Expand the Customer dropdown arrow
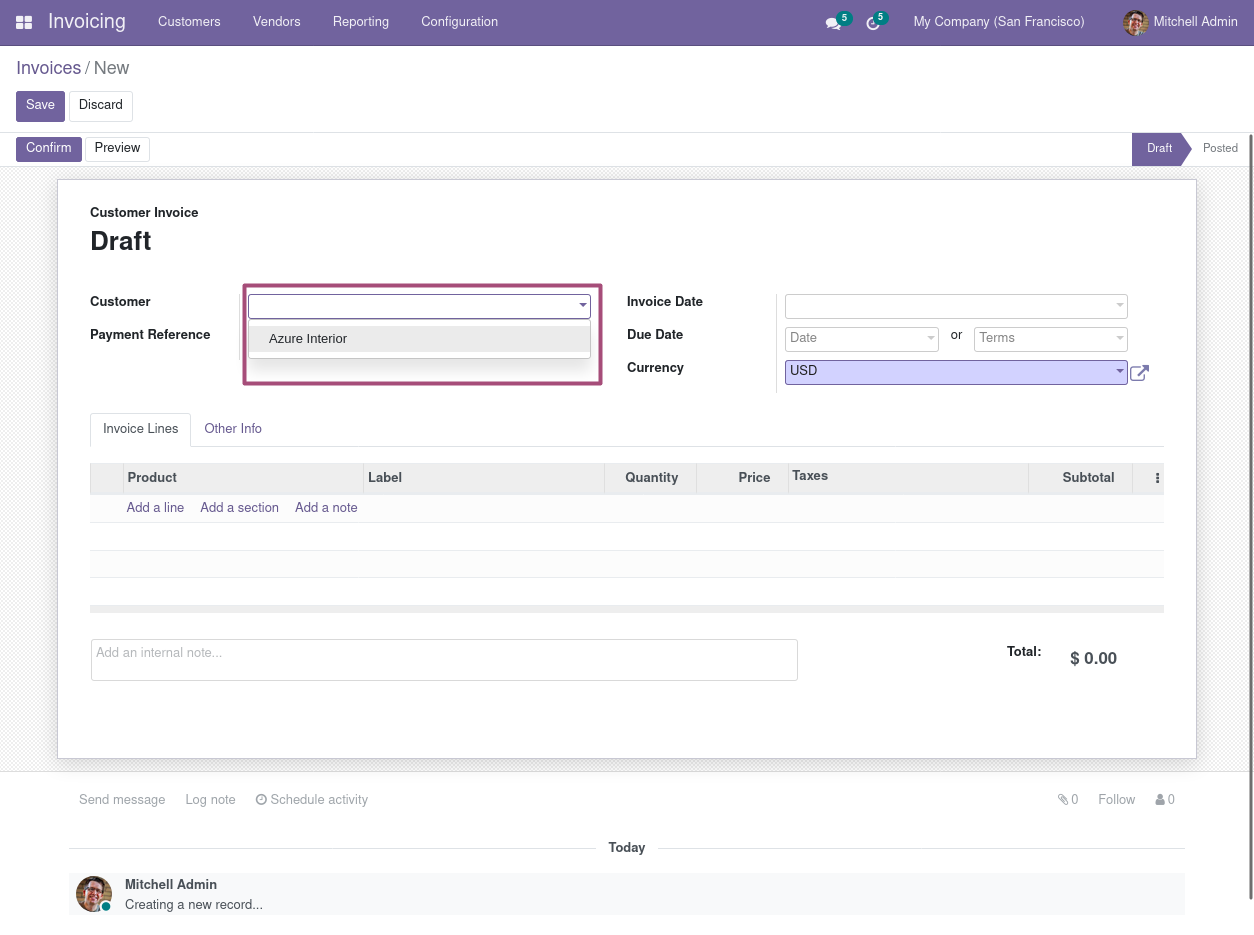 pyautogui.click(x=582, y=306)
